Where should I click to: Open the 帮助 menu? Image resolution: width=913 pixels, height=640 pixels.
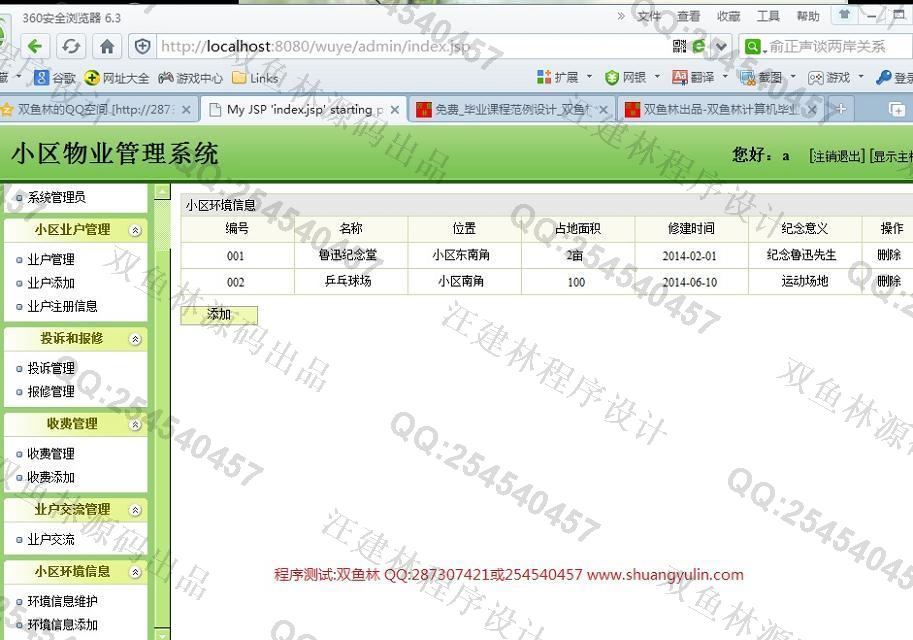click(x=808, y=16)
